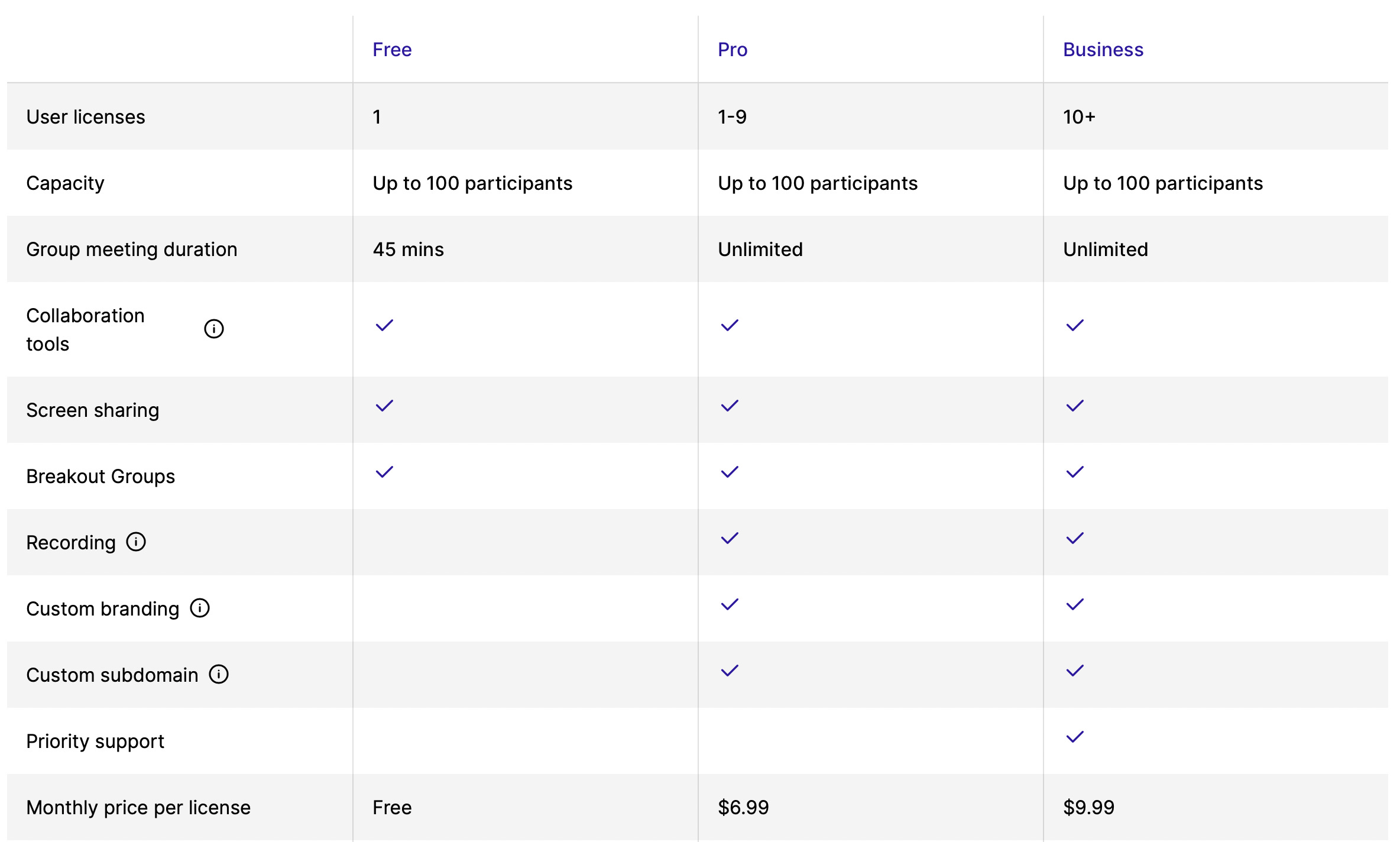Click the Pro checkmark for Collaboration tools
This screenshot has width=1400, height=842.
coord(730,325)
